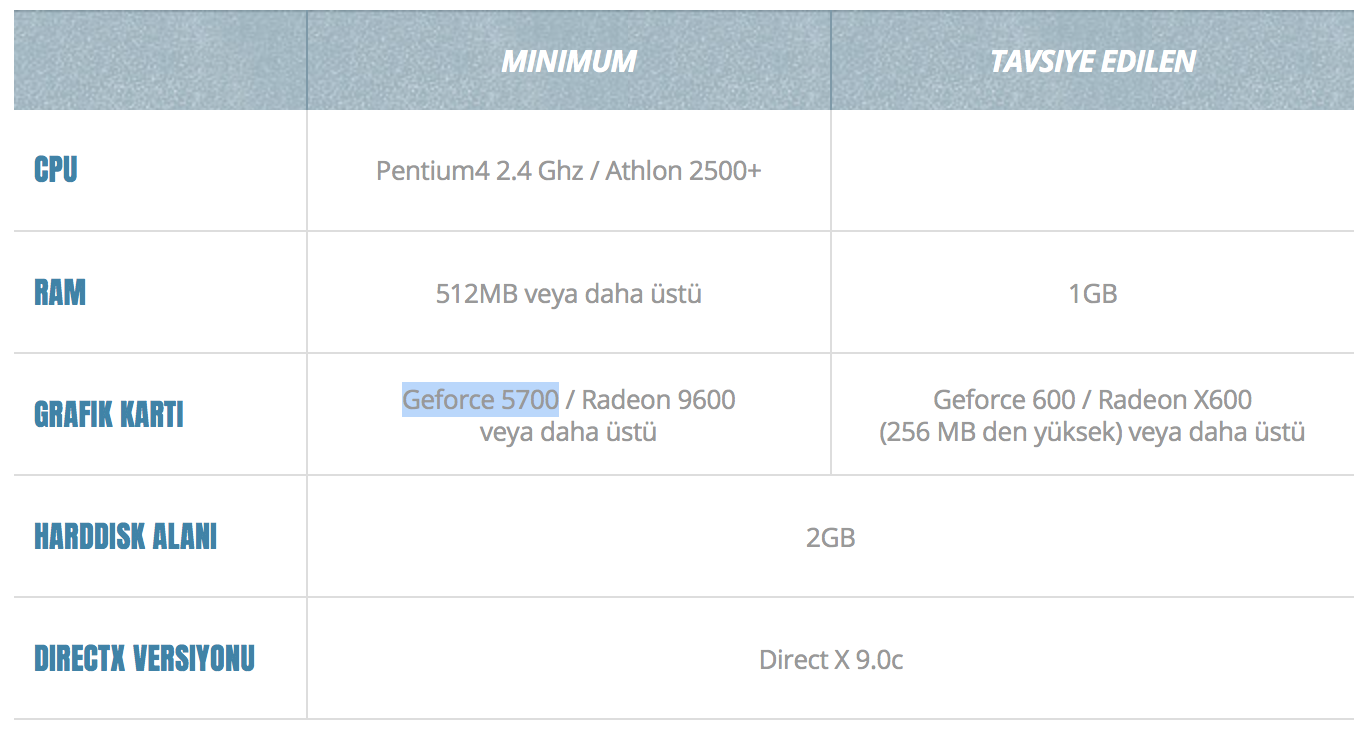Viewport: 1368px width, 740px height.
Task: Click the 2GB hard disk value
Action: click(x=830, y=538)
